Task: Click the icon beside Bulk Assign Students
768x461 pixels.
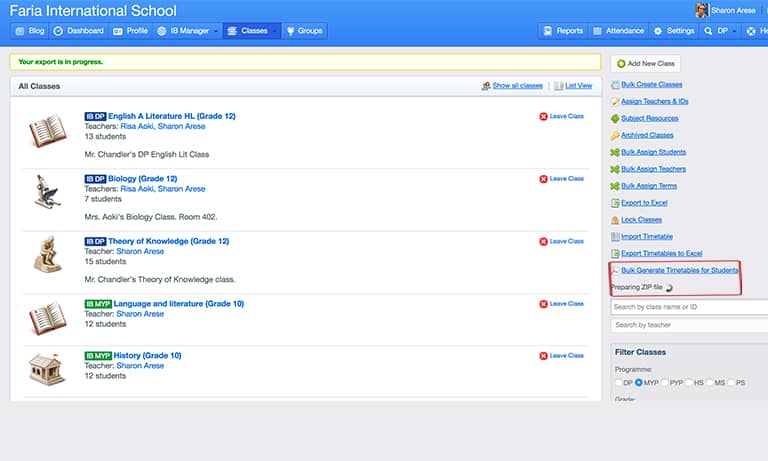Action: click(615, 152)
